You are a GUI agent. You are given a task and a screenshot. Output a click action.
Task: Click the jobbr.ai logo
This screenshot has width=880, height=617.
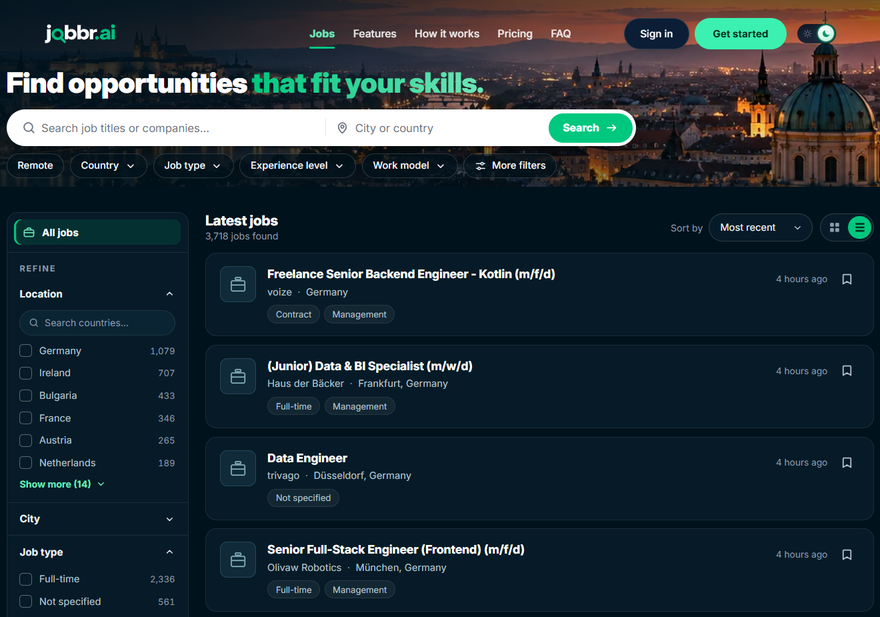point(80,34)
